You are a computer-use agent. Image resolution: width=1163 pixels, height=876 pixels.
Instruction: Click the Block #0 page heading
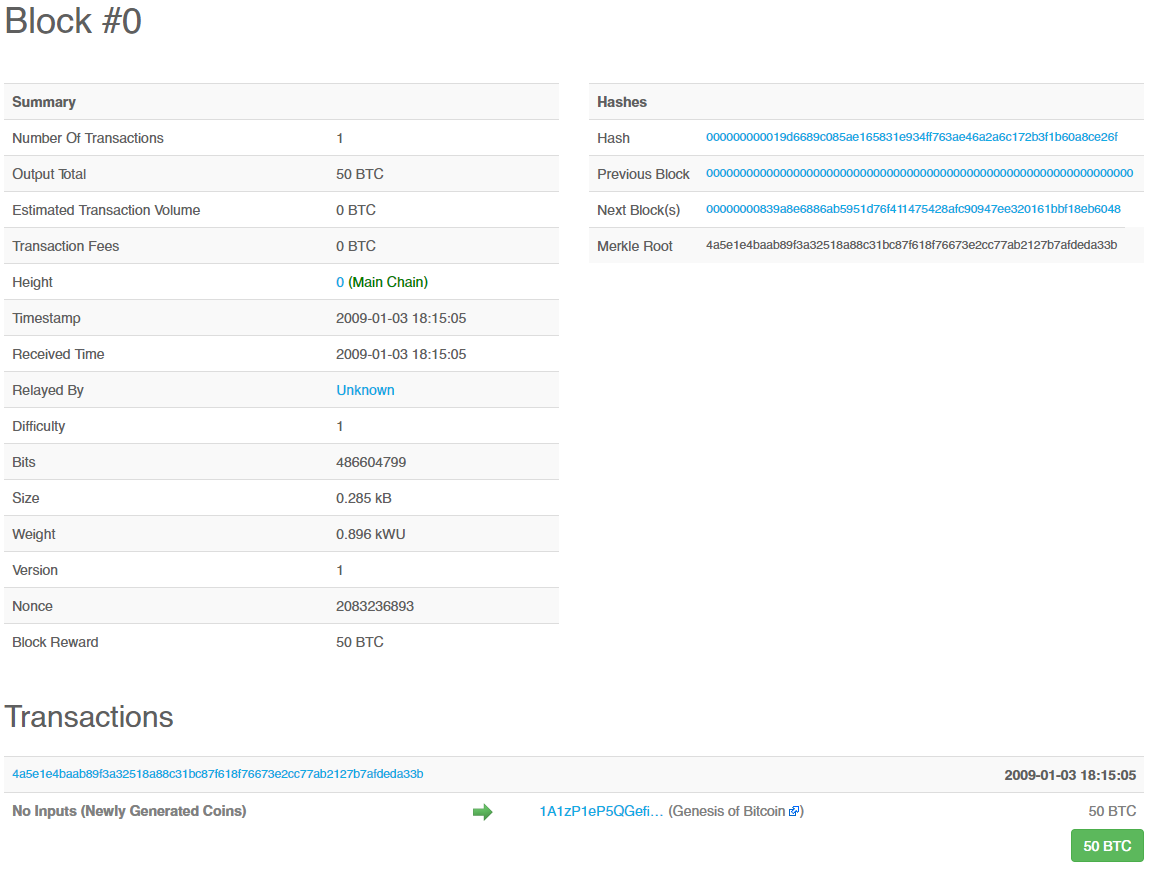[x=73, y=22]
